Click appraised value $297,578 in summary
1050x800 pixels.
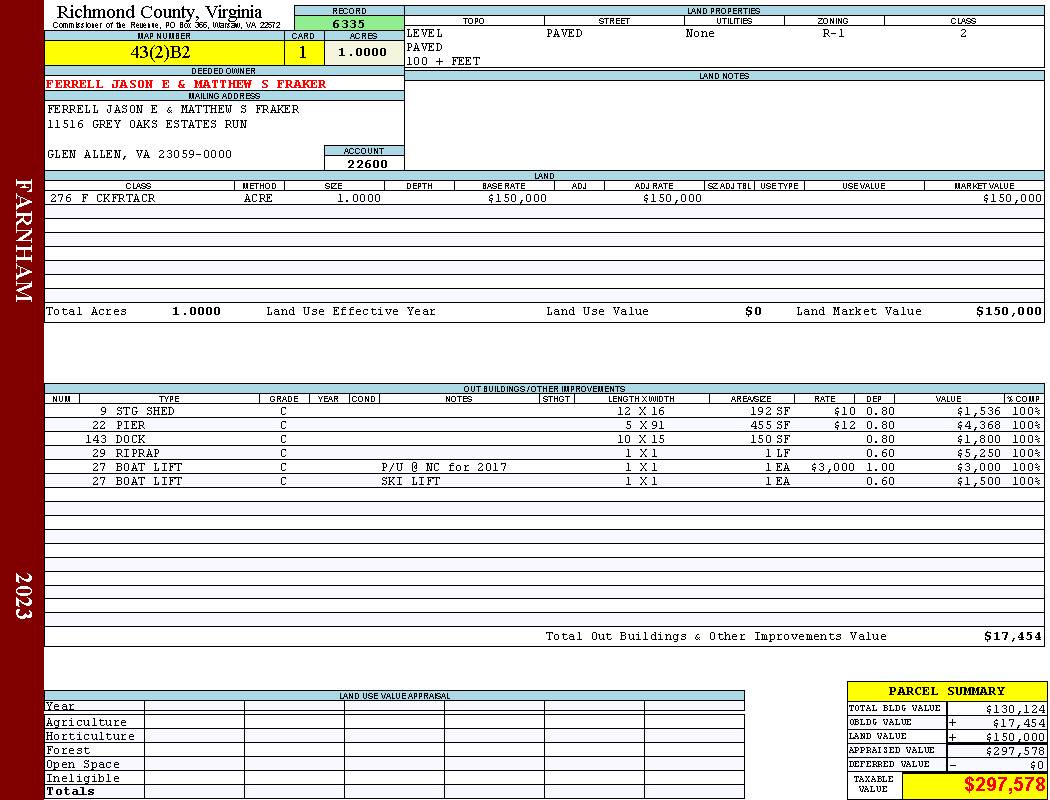point(1015,751)
